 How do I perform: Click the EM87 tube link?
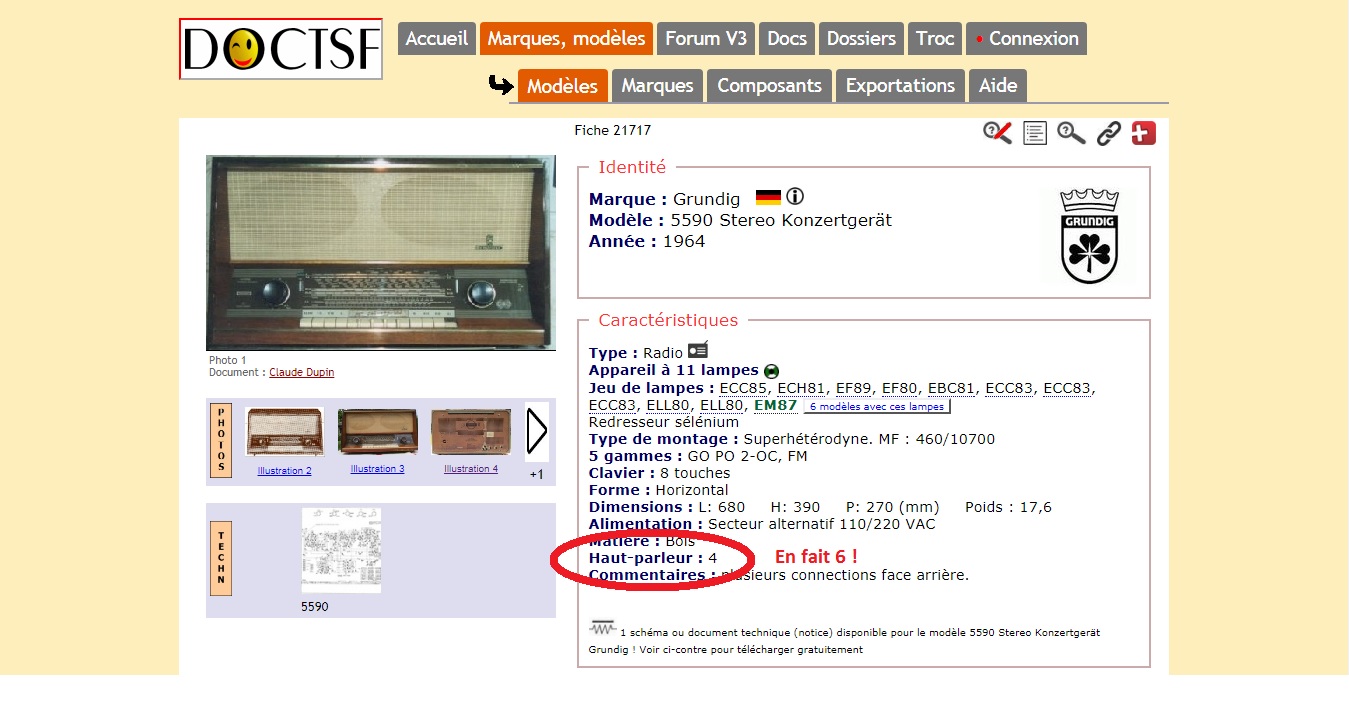click(x=776, y=405)
